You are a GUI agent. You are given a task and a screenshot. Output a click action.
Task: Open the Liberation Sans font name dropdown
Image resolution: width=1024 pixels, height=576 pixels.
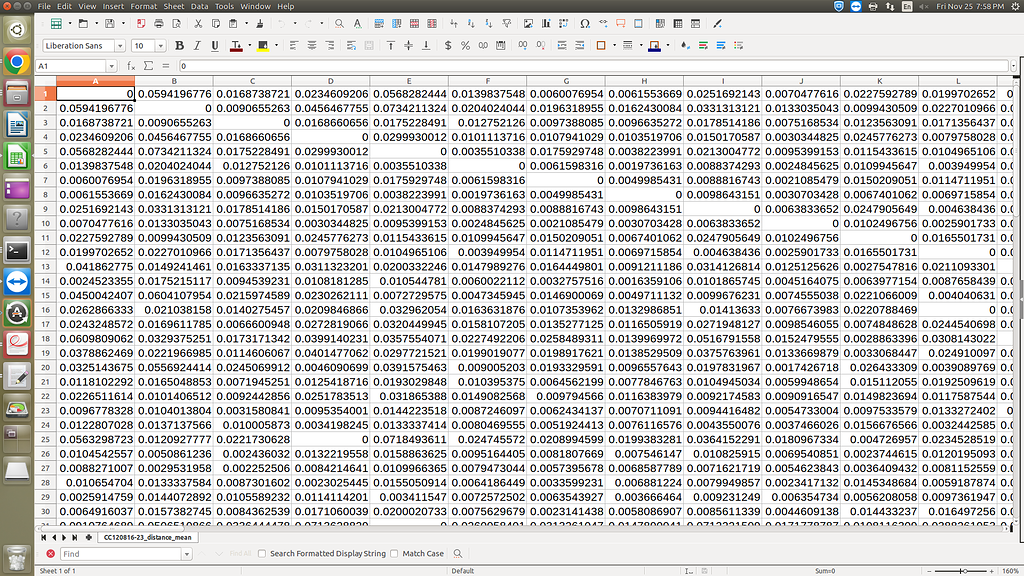coord(120,45)
